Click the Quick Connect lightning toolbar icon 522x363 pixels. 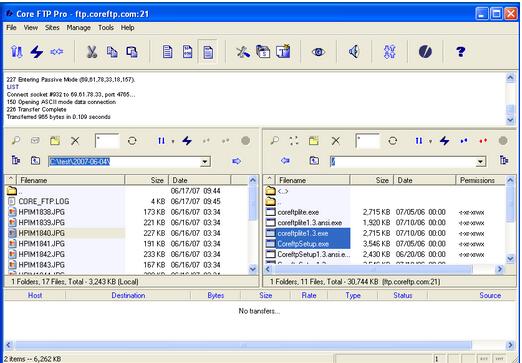(37, 52)
